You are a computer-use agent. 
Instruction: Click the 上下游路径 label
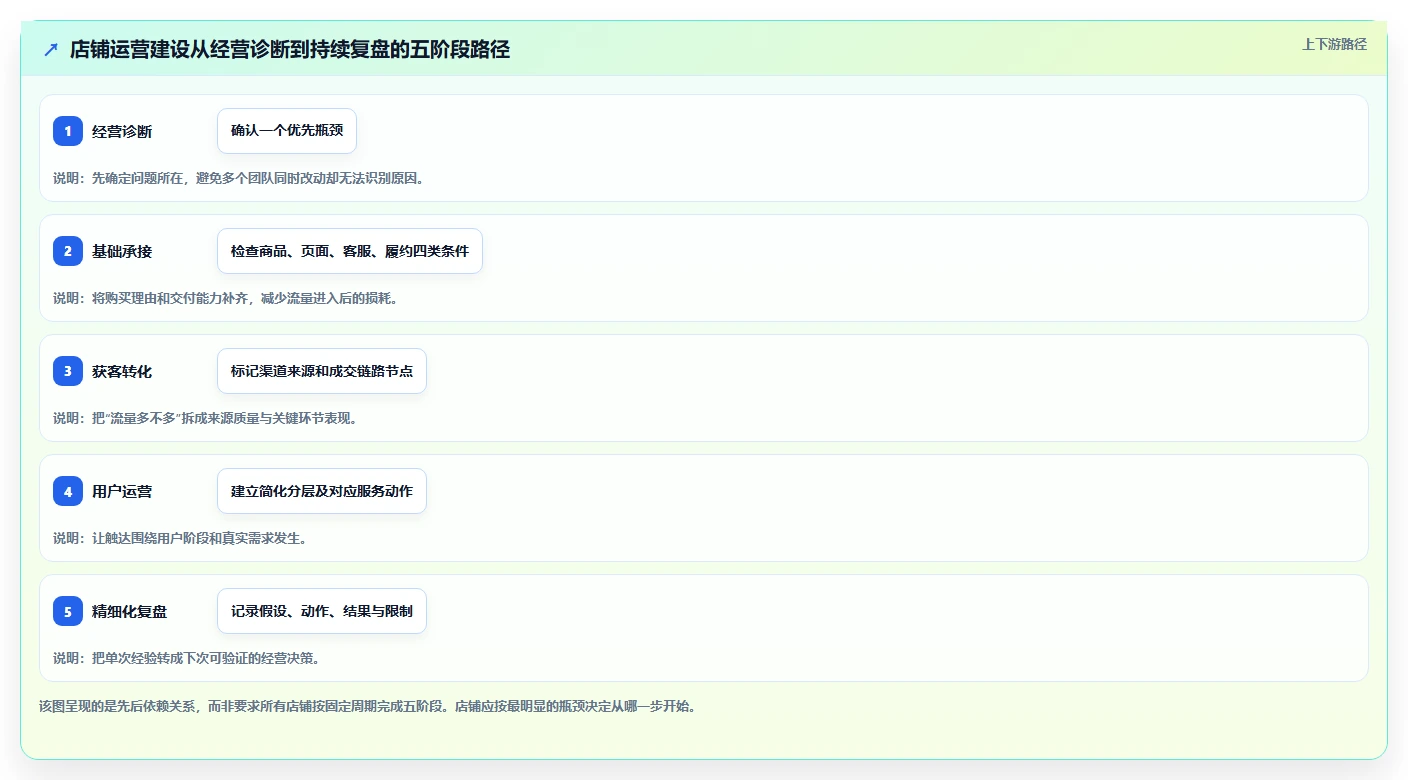pyautogui.click(x=1334, y=44)
